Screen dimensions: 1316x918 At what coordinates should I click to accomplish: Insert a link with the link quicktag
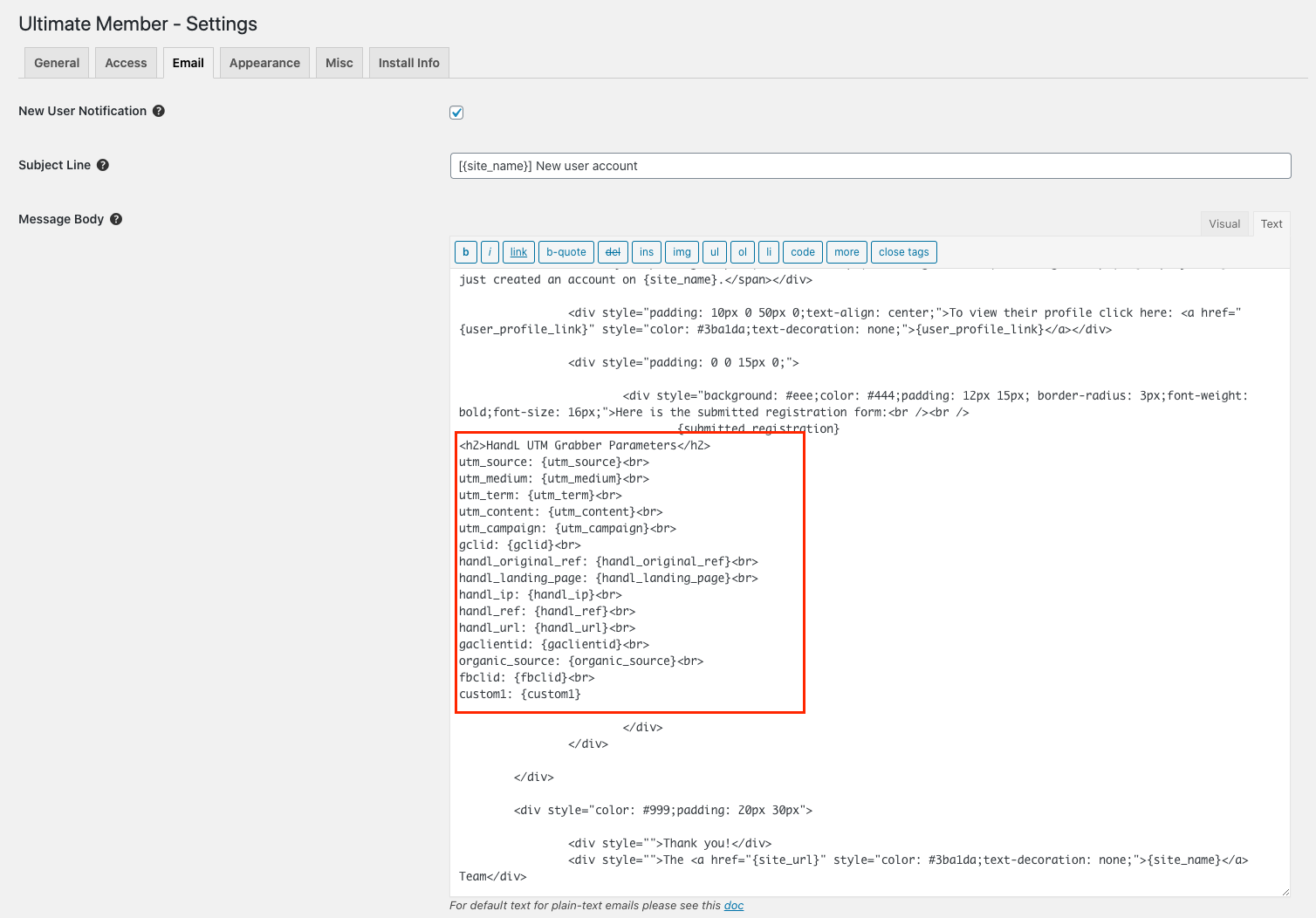[518, 252]
